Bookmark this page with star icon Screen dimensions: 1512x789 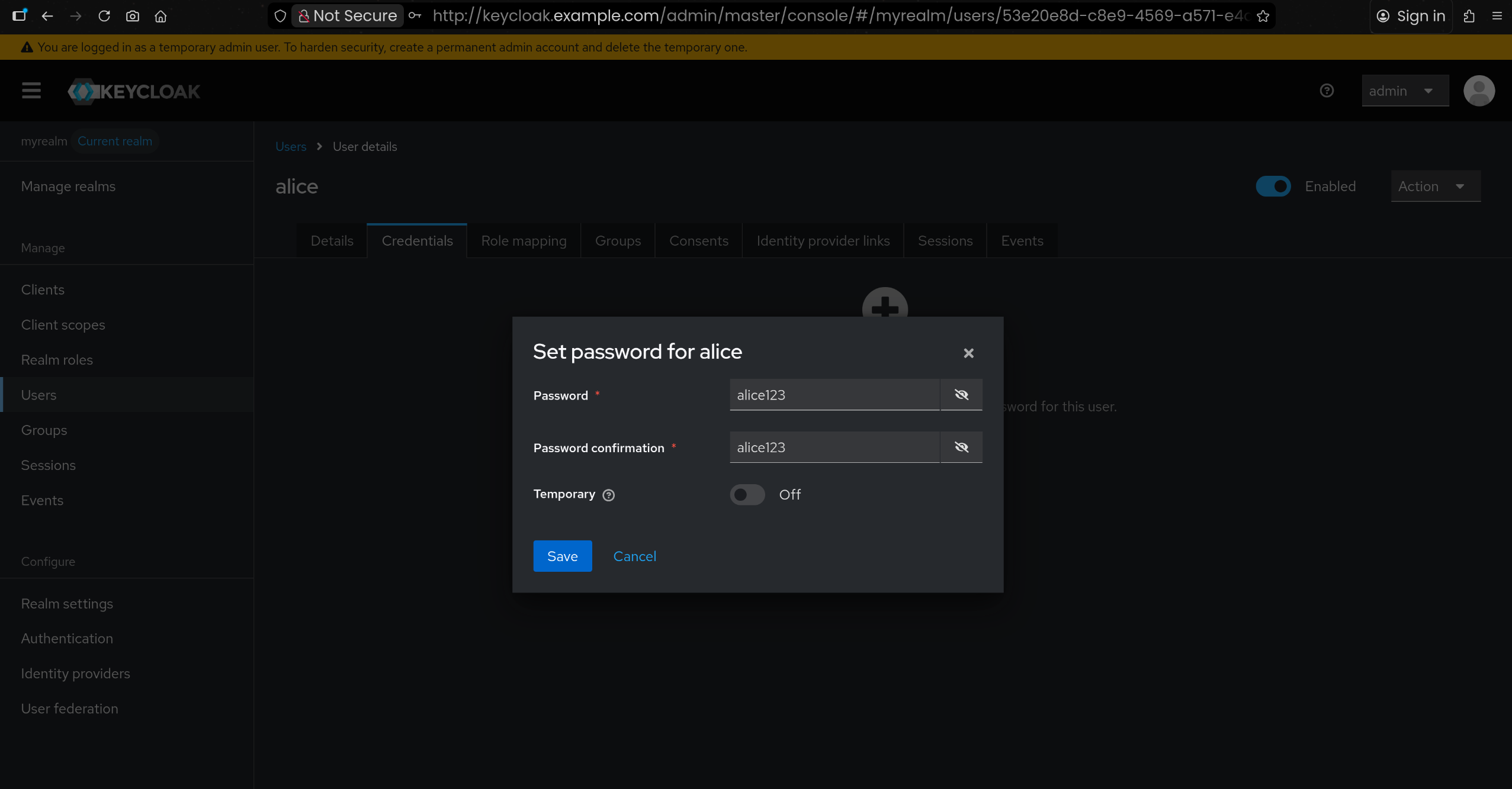pos(1263,16)
